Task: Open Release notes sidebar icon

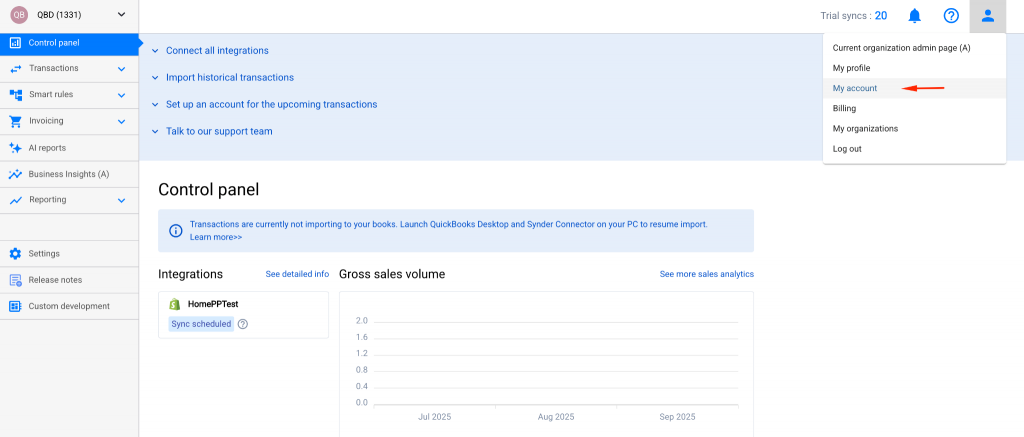Action: (x=16, y=280)
